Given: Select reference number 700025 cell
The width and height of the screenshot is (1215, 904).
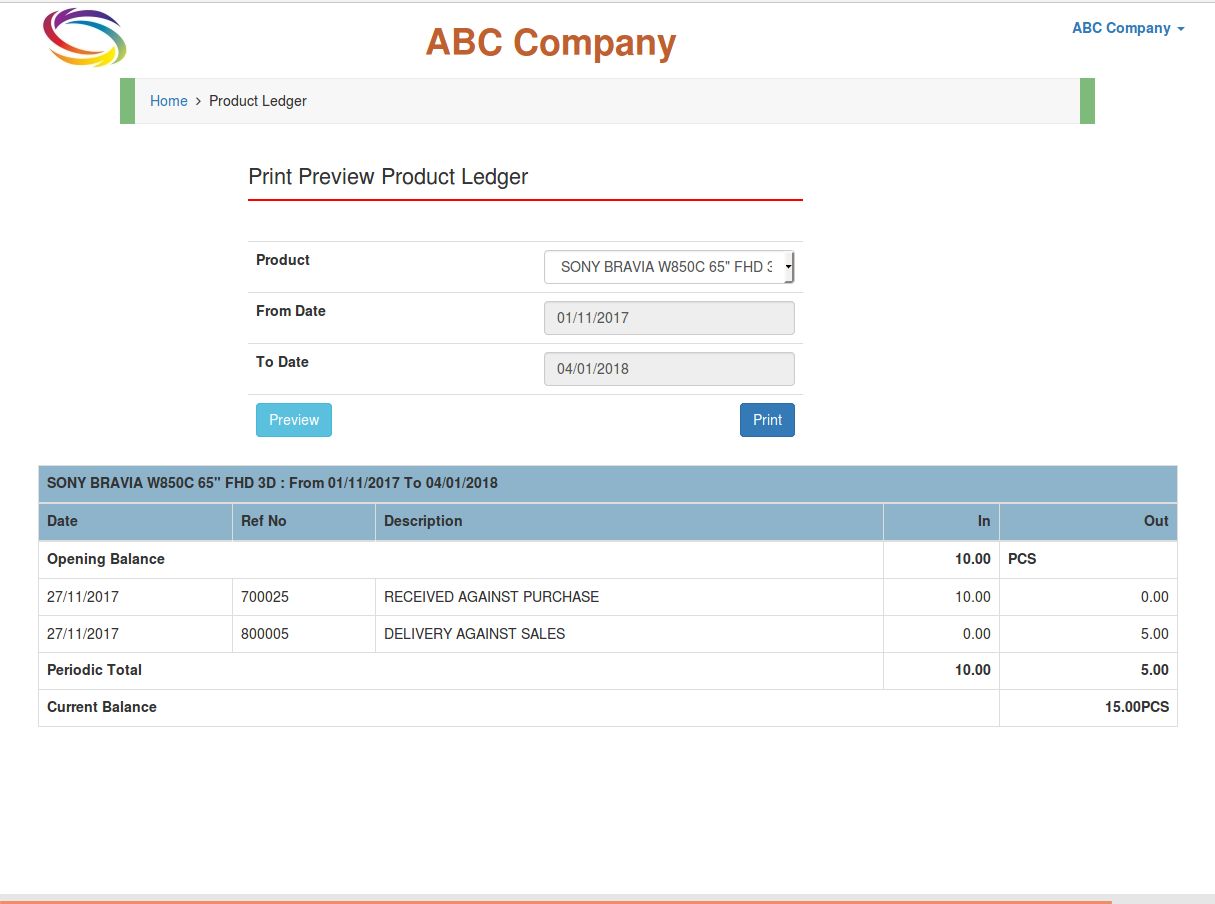Looking at the screenshot, I should 265,597.
